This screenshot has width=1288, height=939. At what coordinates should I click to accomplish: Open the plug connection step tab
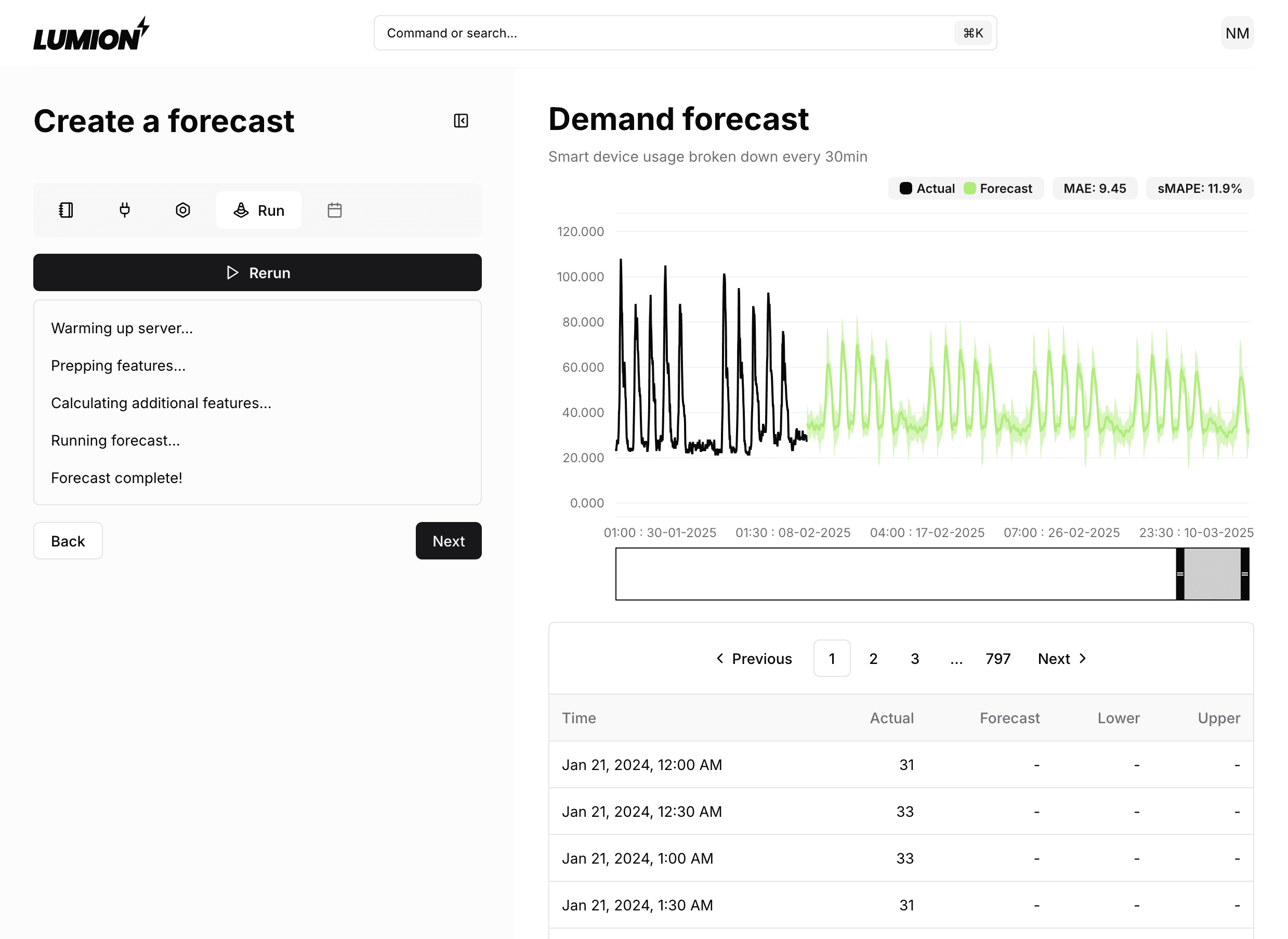point(124,210)
